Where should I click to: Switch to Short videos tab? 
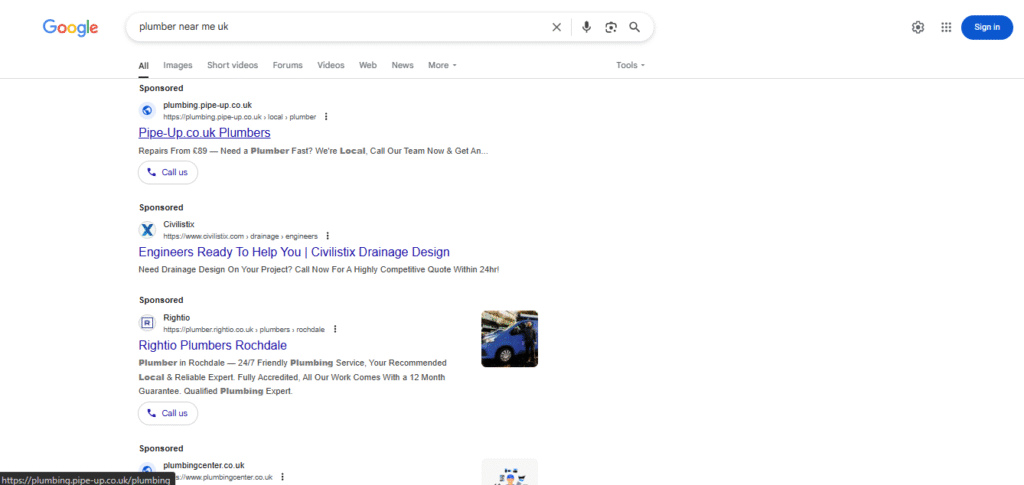pos(232,65)
